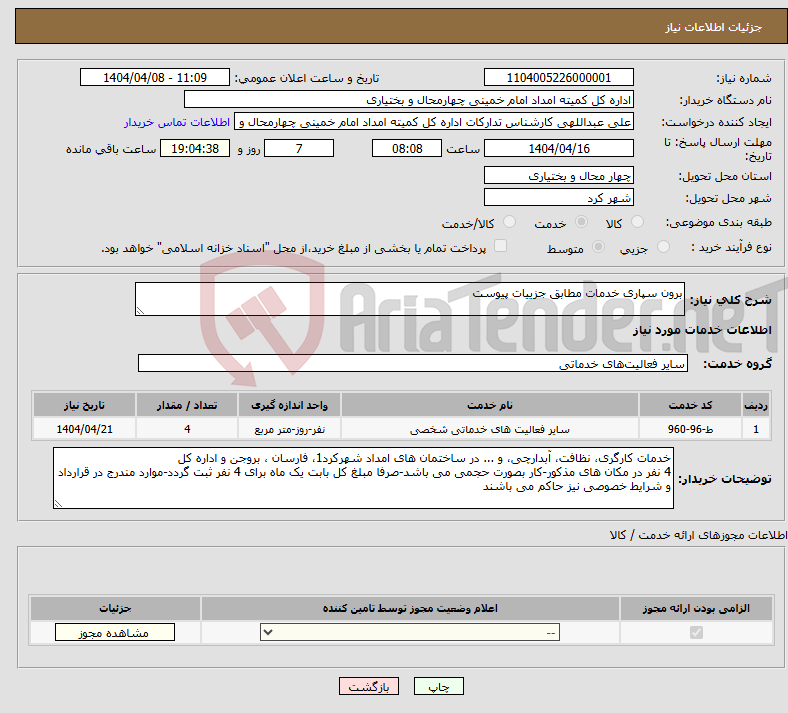
Task: Click unit cell نفر-روز-متر مربع
Action: [289, 429]
